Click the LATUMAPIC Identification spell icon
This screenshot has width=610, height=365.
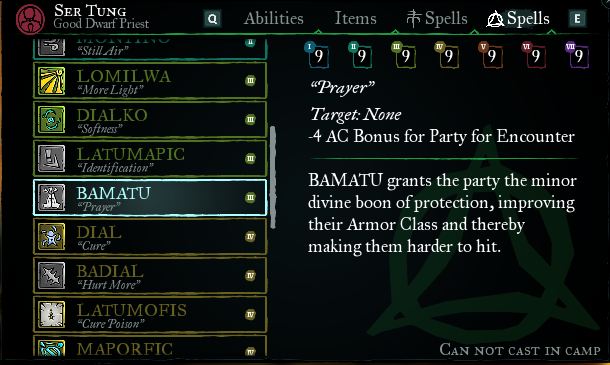[x=51, y=159]
